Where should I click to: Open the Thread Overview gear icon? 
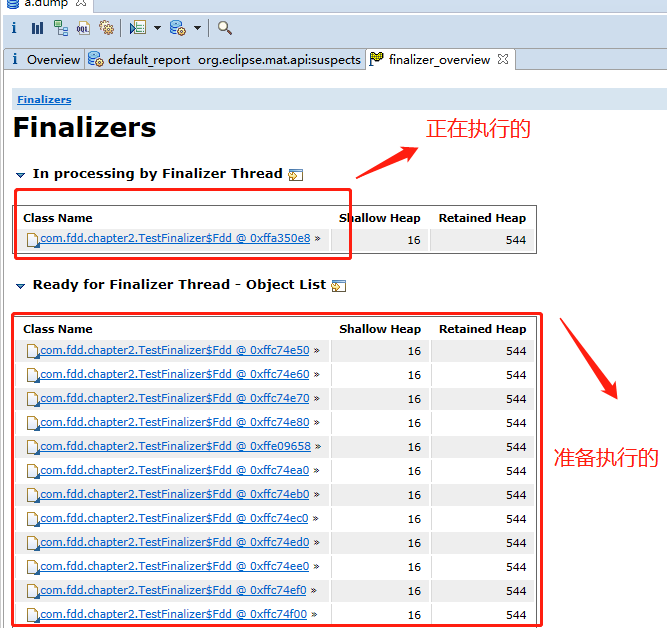[x=106, y=28]
